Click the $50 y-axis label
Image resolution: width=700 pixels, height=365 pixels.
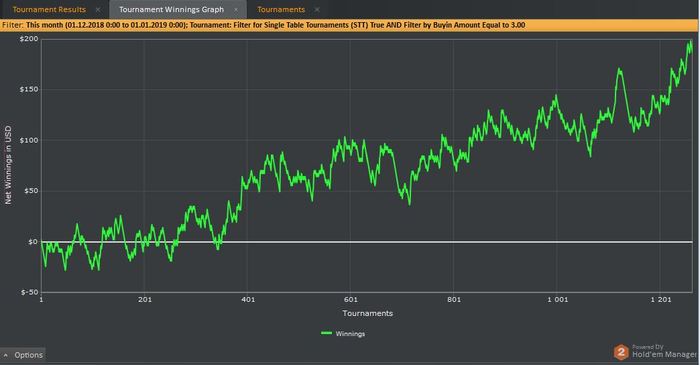[31, 191]
